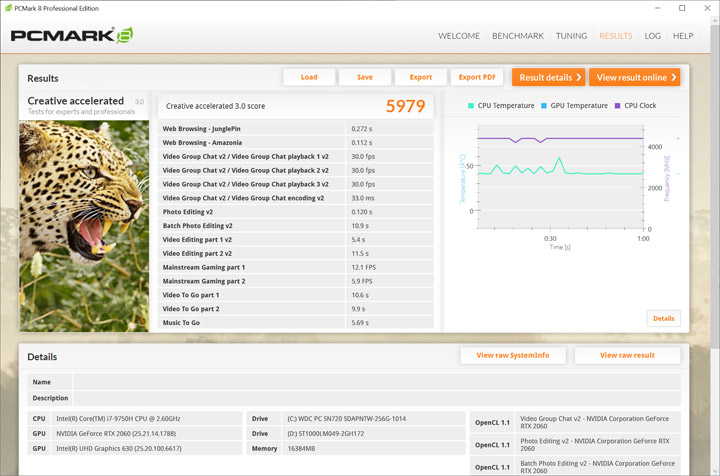Image resolution: width=720 pixels, height=476 pixels.
Task: Select the Music To Go row
Action: (296, 323)
